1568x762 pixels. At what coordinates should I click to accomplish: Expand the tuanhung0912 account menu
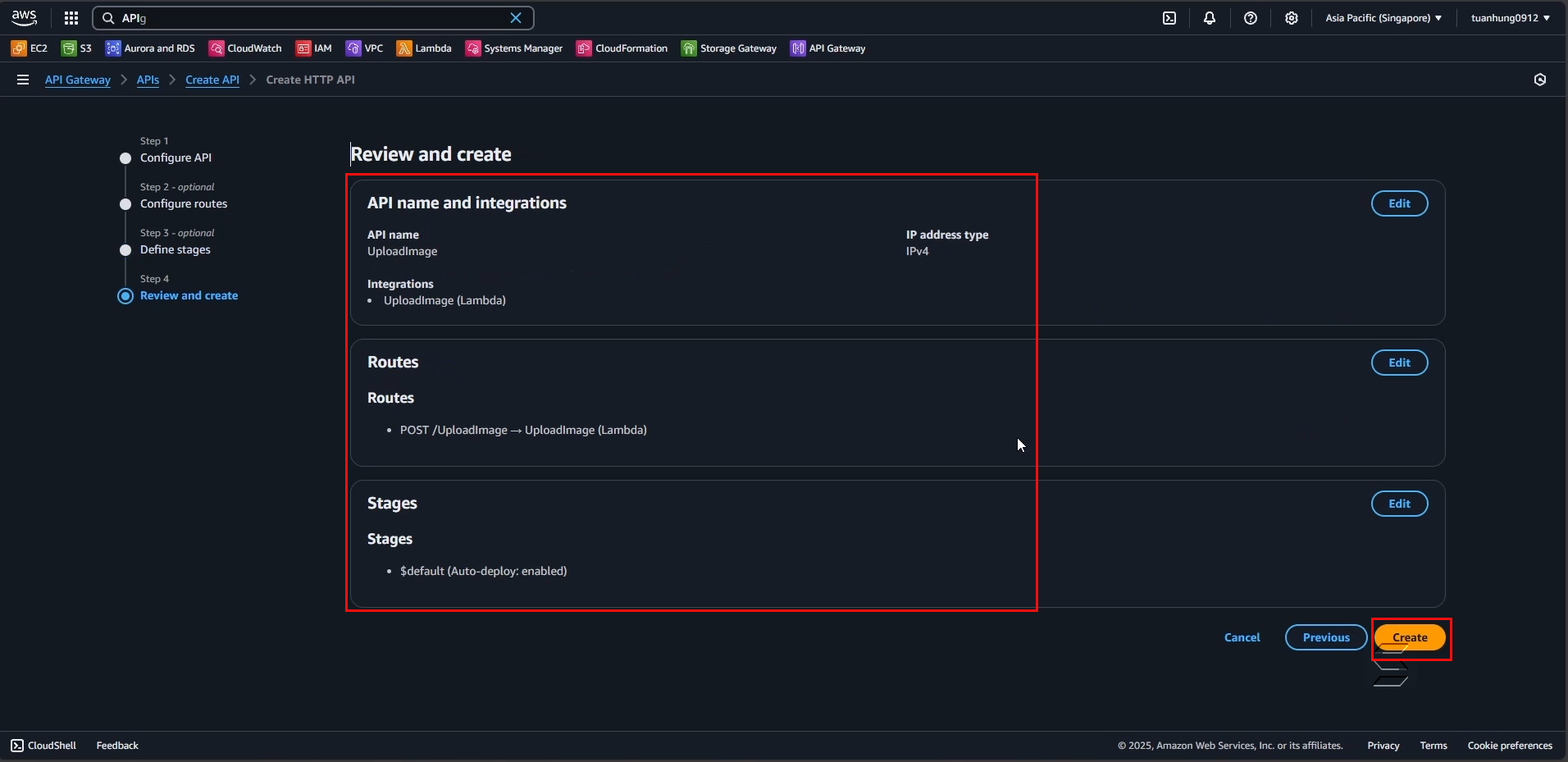point(1511,18)
